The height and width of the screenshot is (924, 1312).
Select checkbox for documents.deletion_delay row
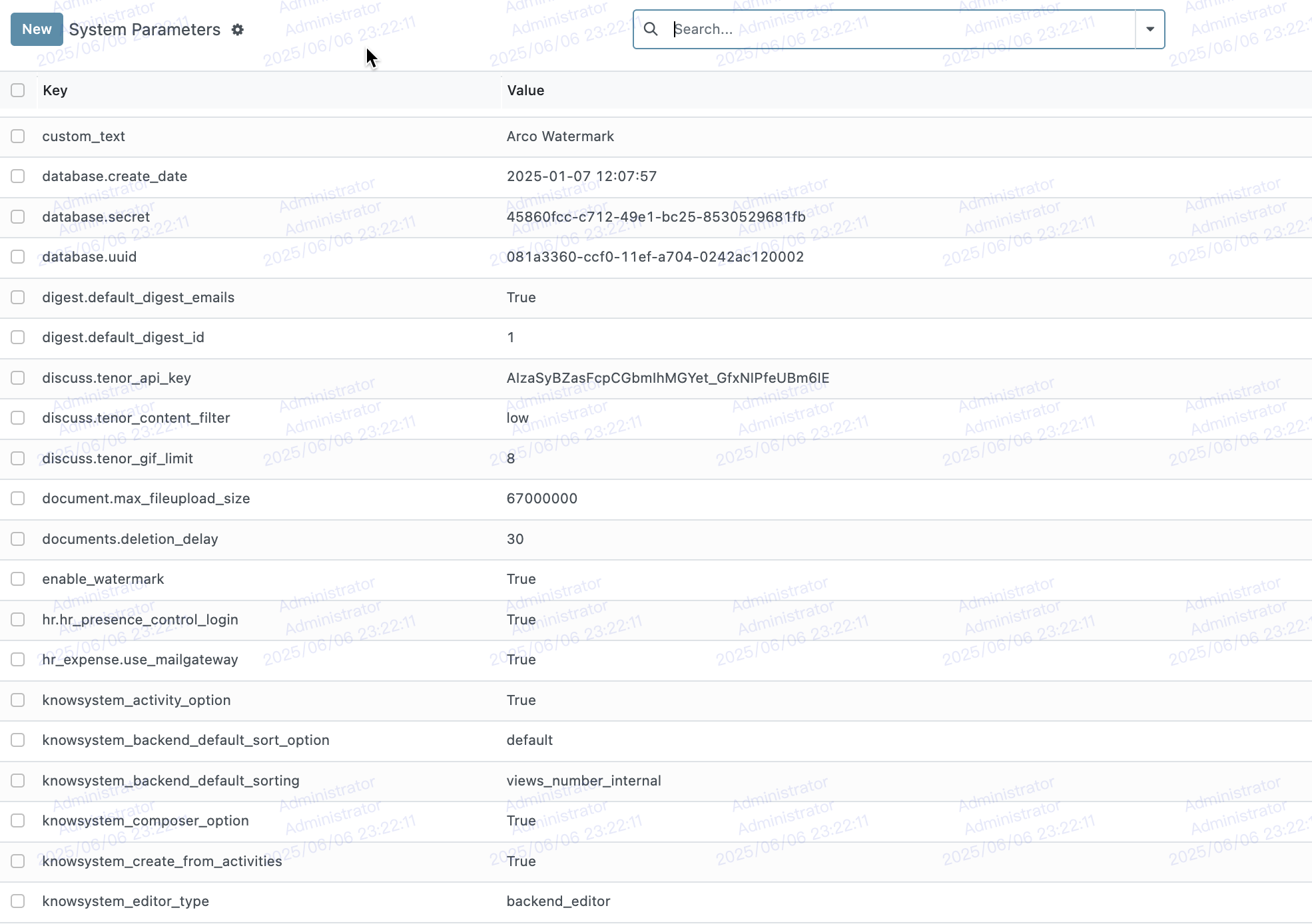[18, 539]
